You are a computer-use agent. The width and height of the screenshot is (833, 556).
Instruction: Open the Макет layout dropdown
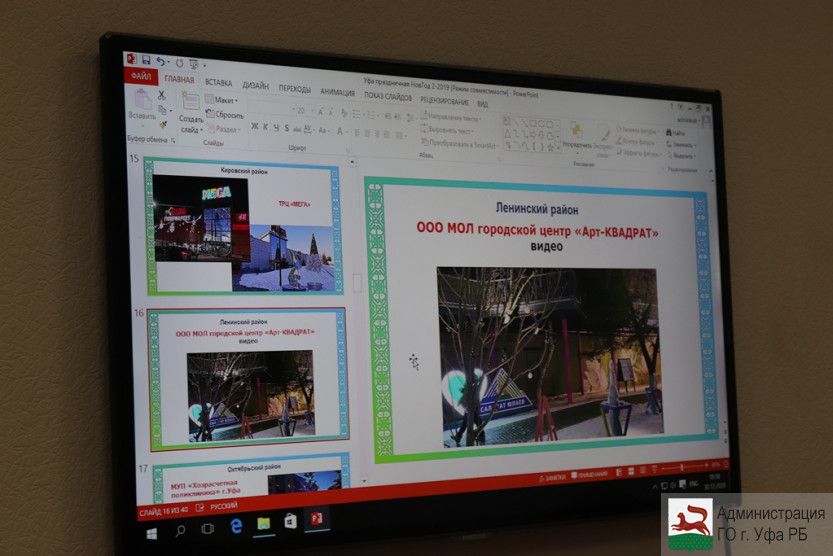coord(222,99)
